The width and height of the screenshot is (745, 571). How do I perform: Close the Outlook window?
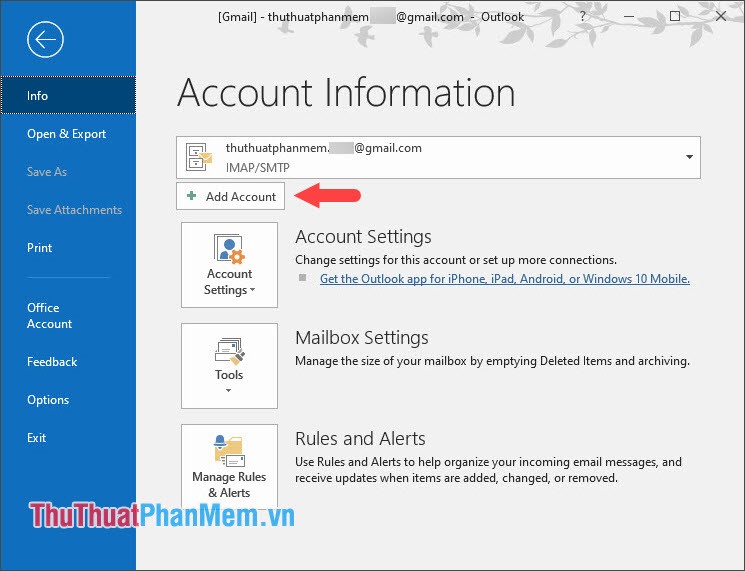coord(721,17)
